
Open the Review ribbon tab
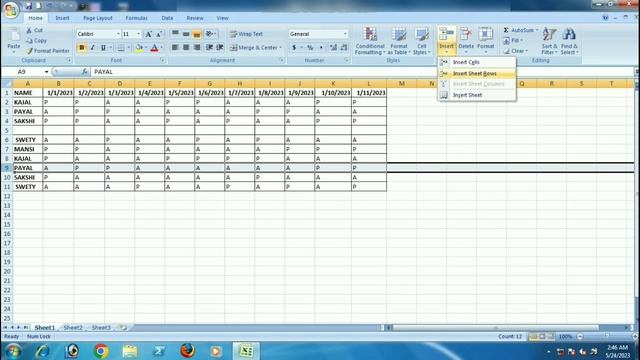tap(195, 18)
